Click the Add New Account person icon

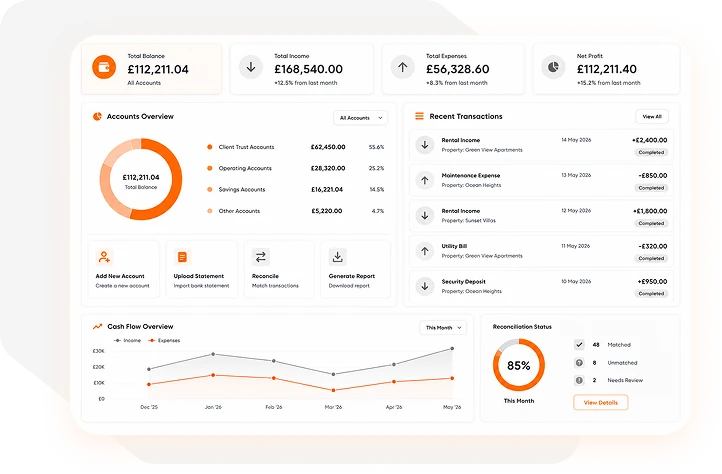coord(104,257)
